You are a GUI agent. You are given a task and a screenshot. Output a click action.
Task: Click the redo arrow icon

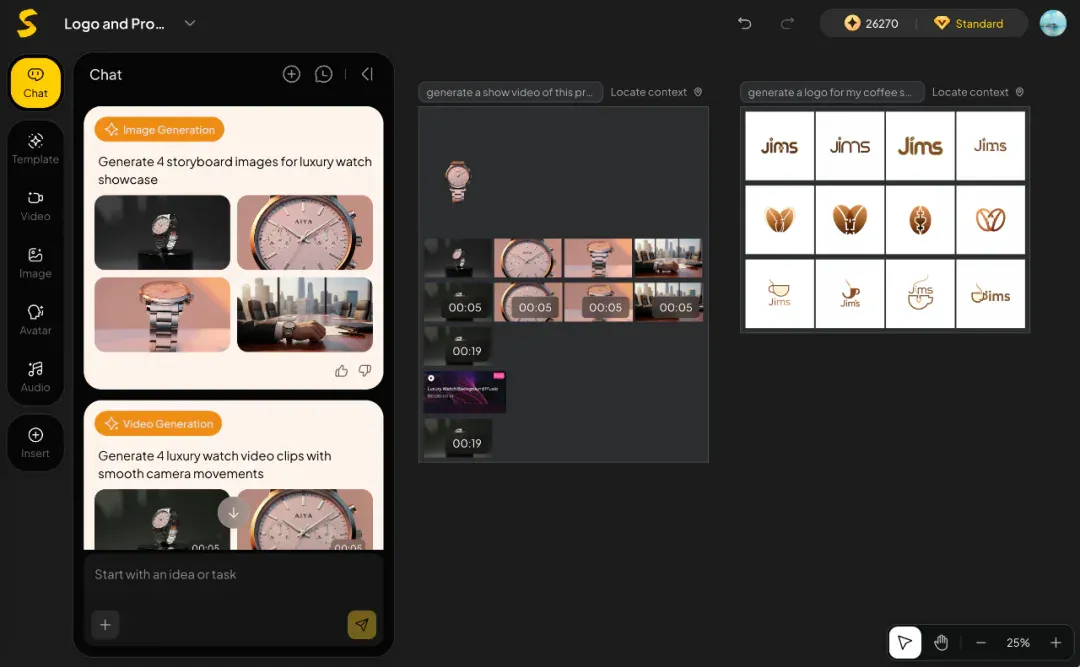(787, 23)
